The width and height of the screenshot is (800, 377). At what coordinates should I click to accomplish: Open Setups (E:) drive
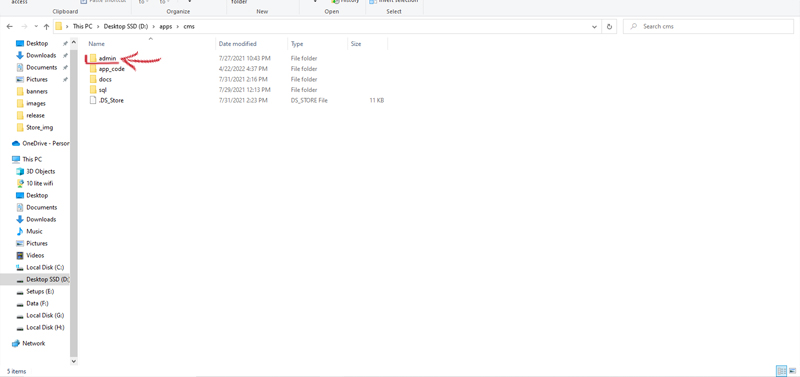(x=40, y=291)
